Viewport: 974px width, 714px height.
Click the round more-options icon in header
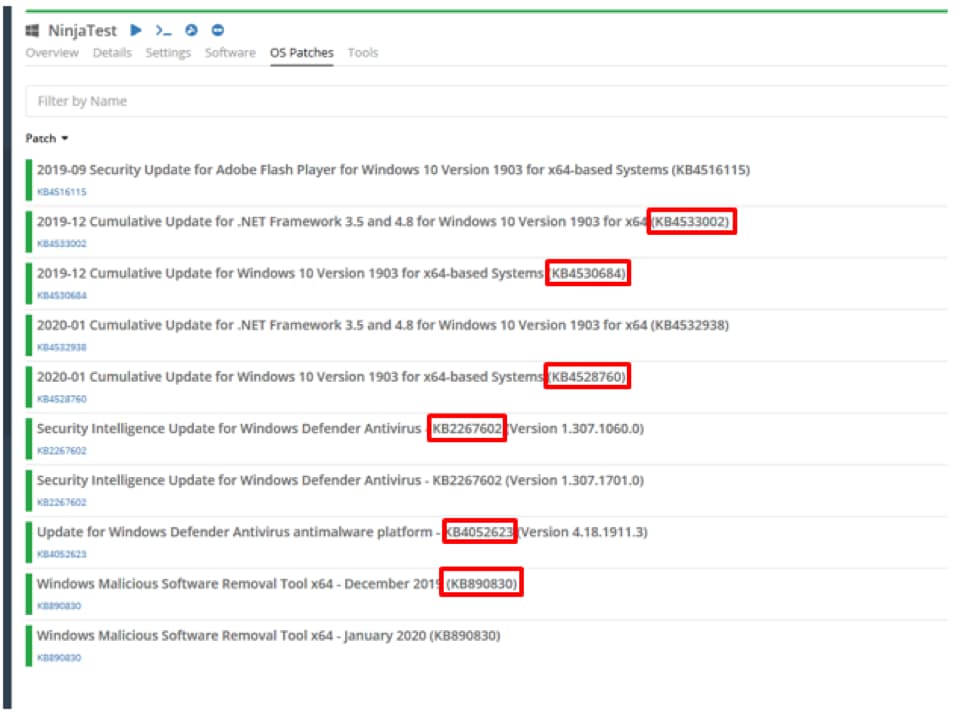218,31
